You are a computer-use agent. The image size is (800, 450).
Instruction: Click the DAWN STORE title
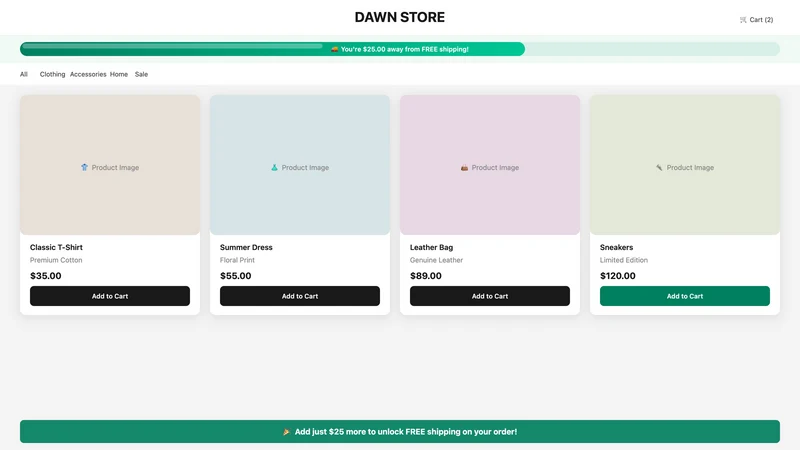click(399, 17)
